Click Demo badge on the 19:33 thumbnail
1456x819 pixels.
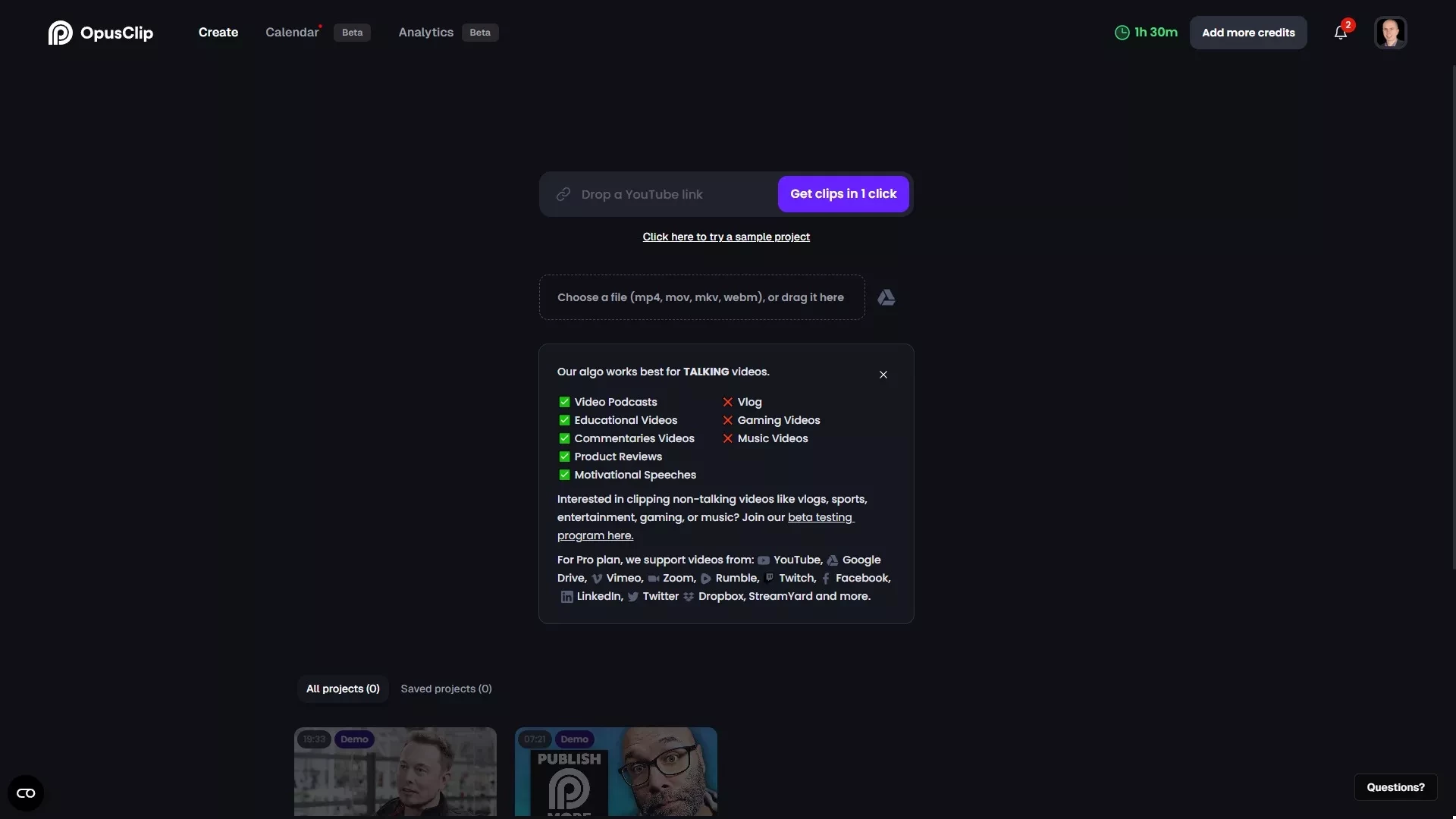click(x=354, y=739)
